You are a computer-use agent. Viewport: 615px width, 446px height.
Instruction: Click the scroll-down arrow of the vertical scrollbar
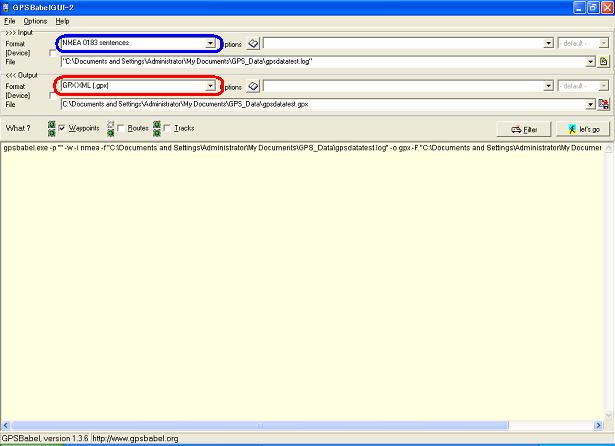click(609, 416)
